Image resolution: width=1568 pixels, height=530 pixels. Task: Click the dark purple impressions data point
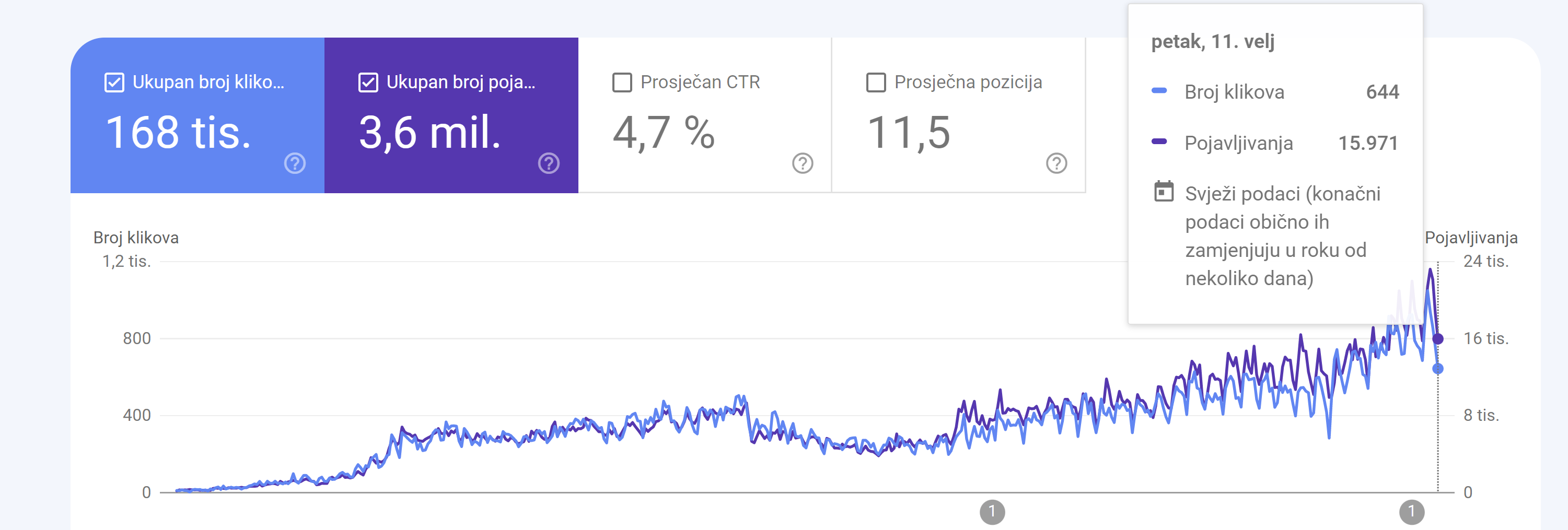tap(1438, 339)
